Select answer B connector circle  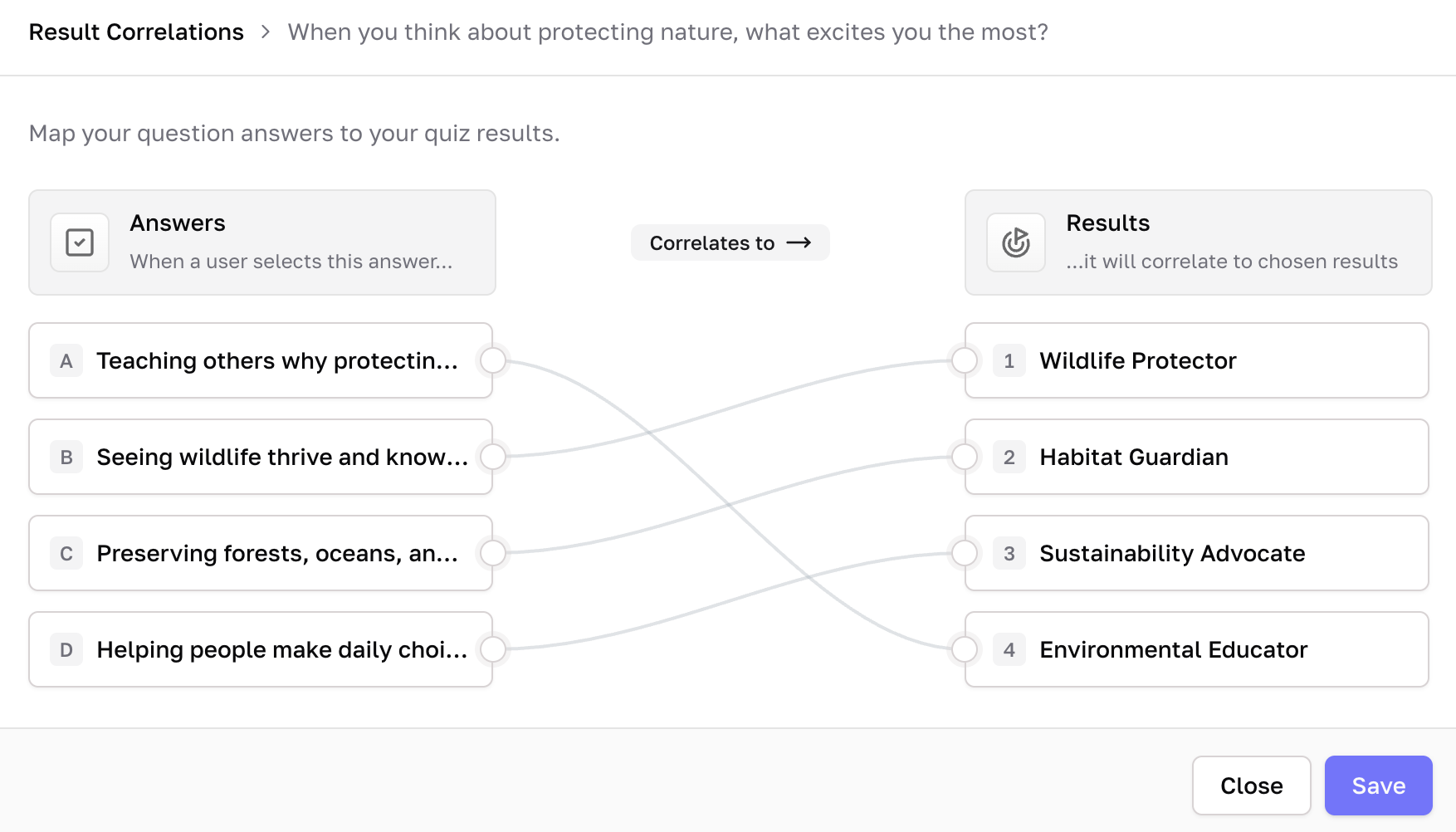pos(493,457)
